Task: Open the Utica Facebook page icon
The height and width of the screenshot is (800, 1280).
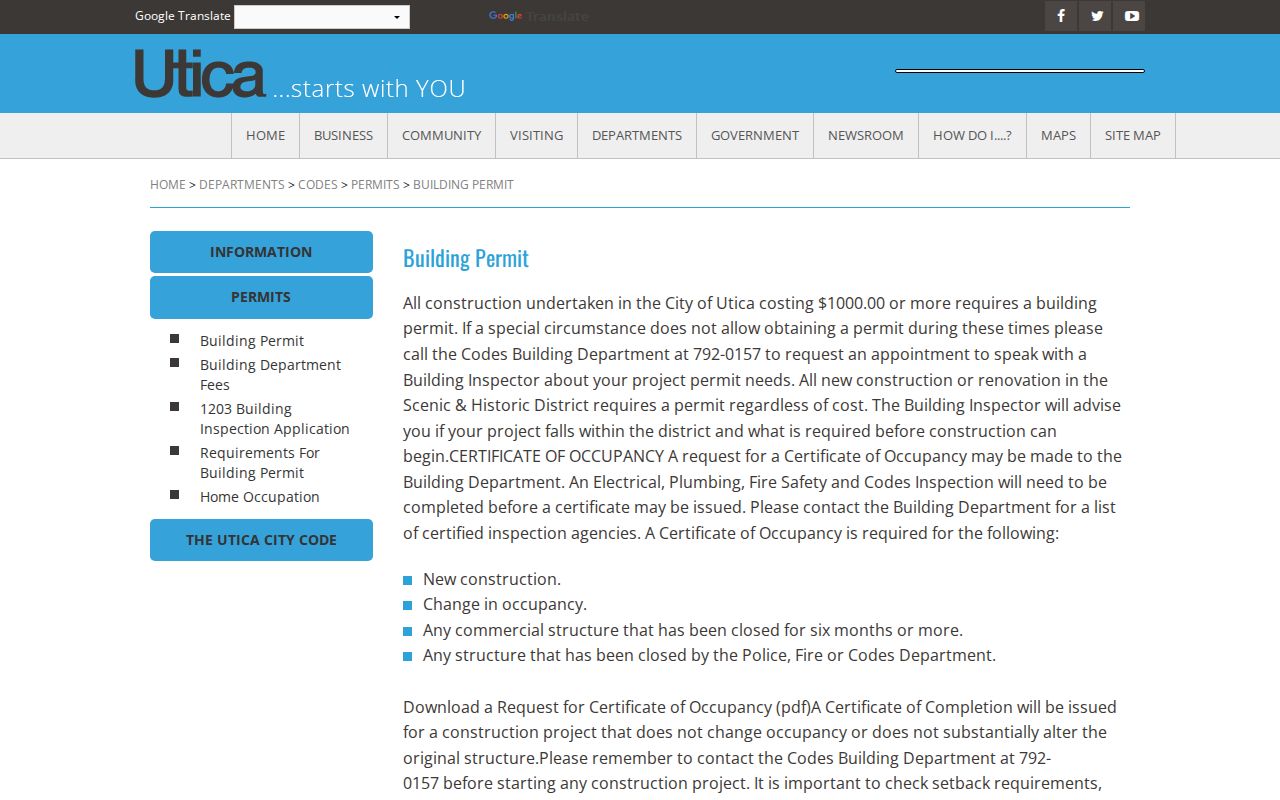Action: pos(1061,16)
